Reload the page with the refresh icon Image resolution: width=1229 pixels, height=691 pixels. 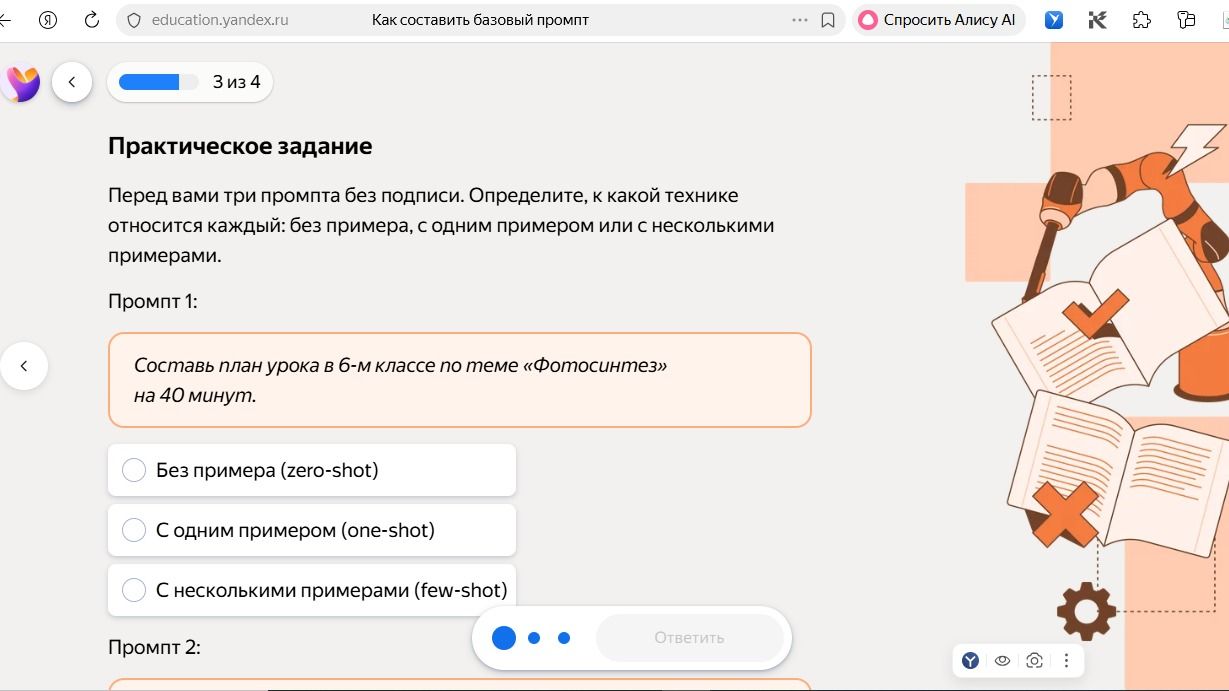91,20
